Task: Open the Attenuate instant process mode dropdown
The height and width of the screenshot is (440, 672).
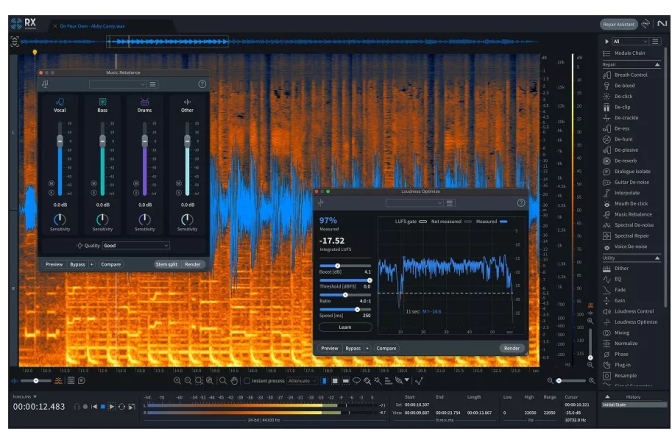Action: coord(302,380)
